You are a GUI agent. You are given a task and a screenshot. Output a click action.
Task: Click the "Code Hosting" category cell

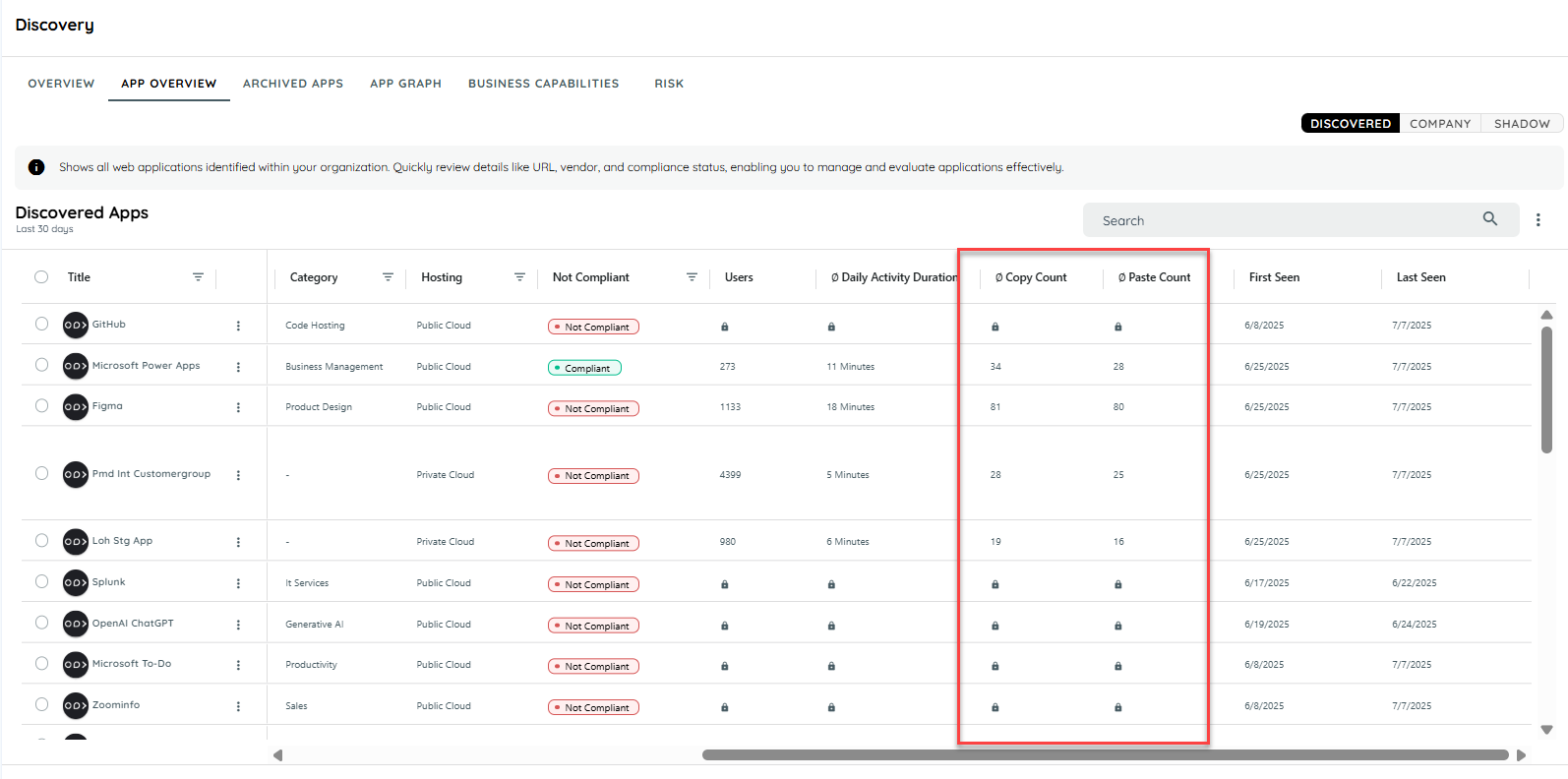point(315,326)
